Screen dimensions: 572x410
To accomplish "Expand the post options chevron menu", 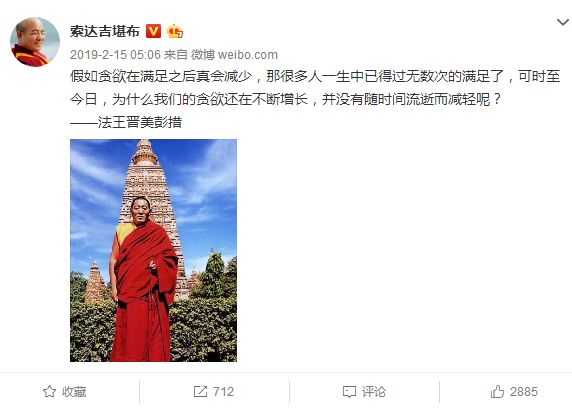I will point(563,22).
